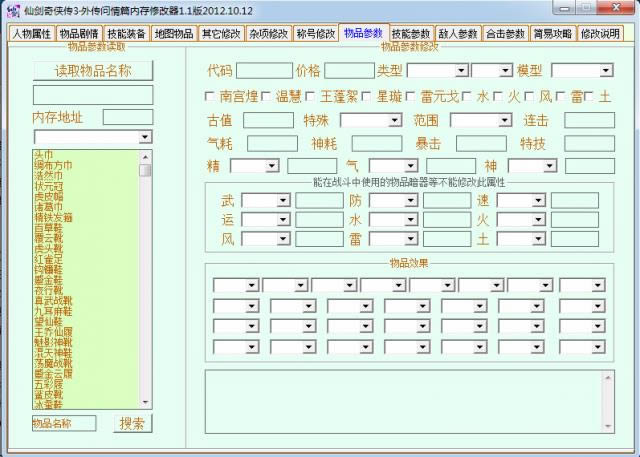640x457 pixels.
Task: Select 精铁发箍 in the item list
Action: tap(53, 217)
